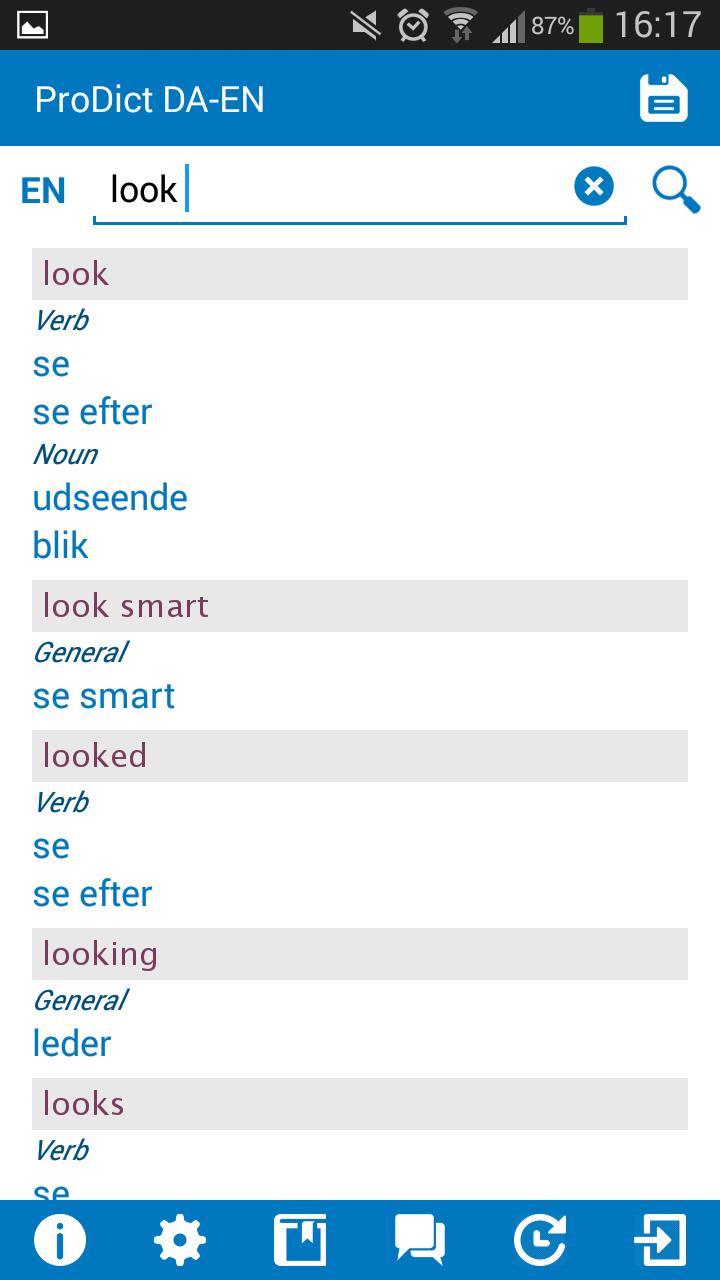Screen dimensions: 720x1280
Task: Open the translation 'se smart'
Action: pyautogui.click(x=104, y=696)
